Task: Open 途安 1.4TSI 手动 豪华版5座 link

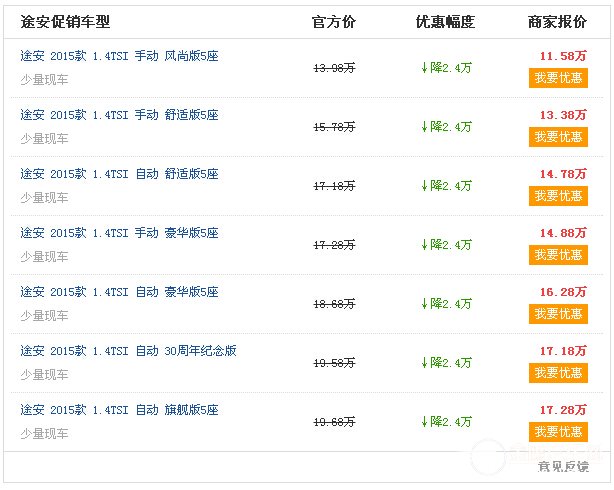Action: tap(119, 233)
